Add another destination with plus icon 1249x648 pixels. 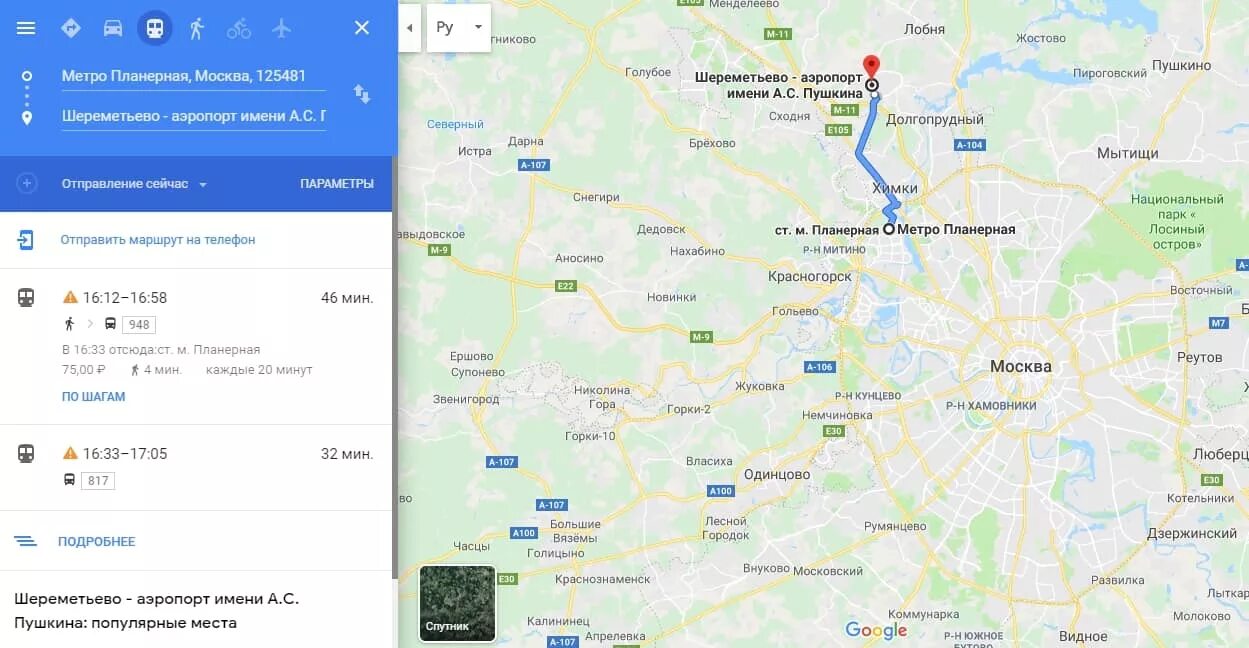click(27, 183)
